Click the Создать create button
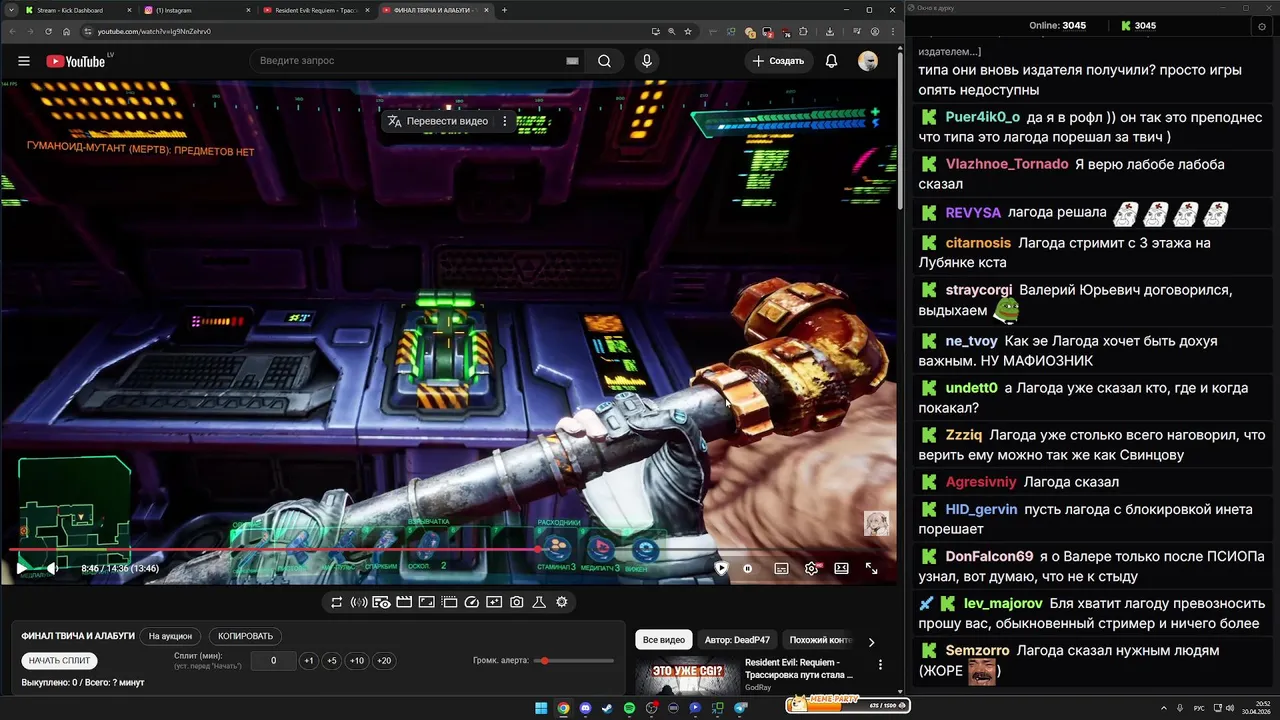This screenshot has height=720, width=1280. (778, 61)
